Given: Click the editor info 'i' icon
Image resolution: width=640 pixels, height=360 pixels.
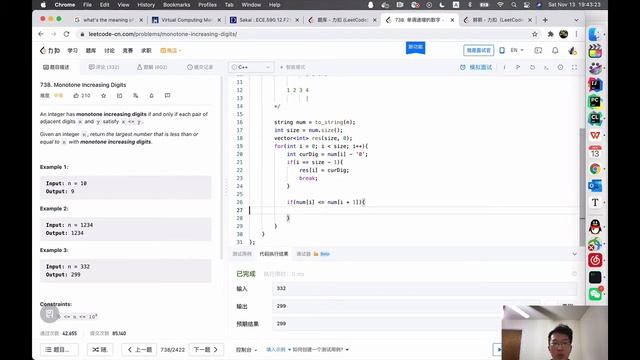Looking at the screenshot, I should tap(504, 67).
